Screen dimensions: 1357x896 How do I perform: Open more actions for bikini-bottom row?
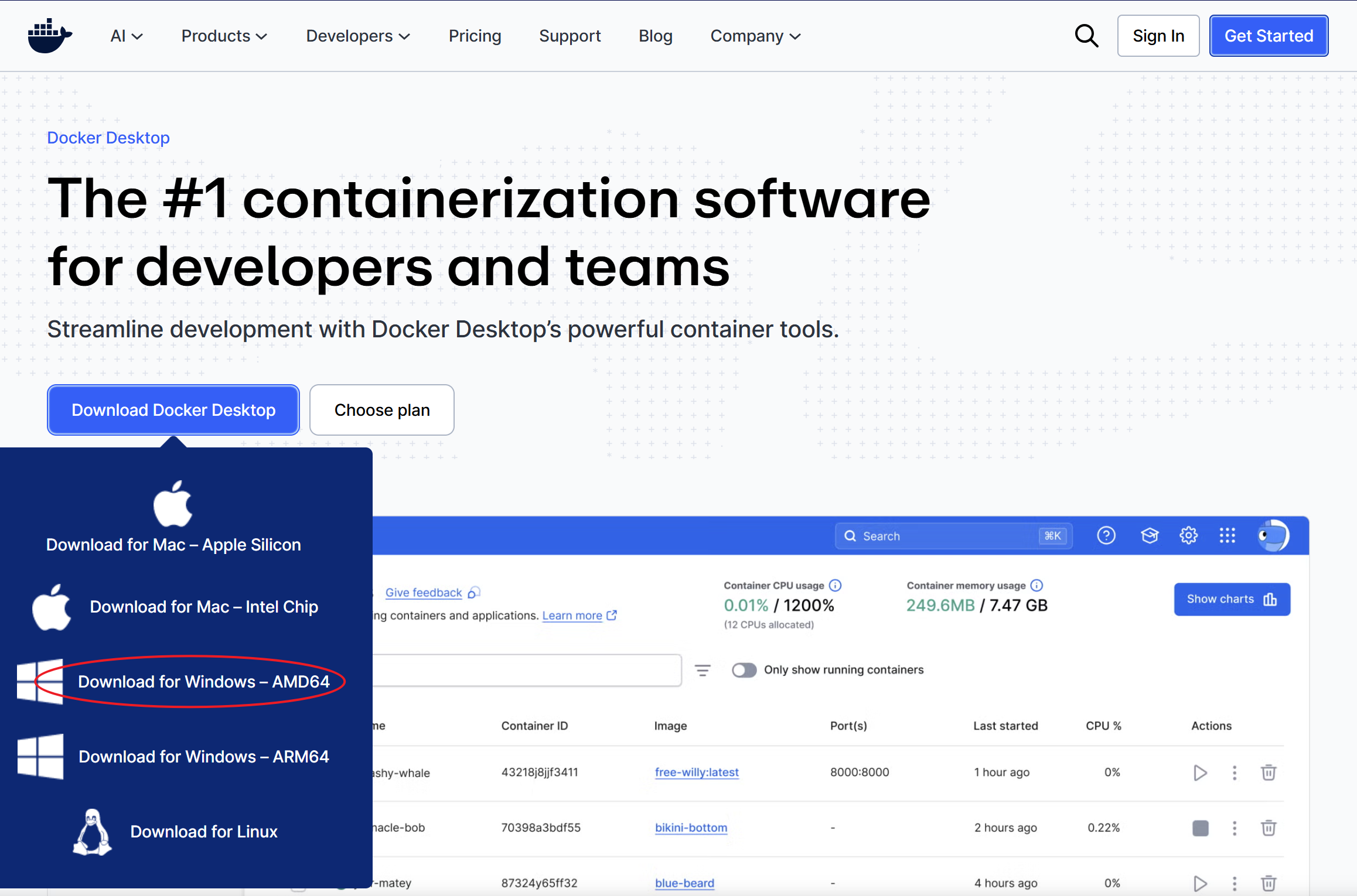(x=1234, y=827)
